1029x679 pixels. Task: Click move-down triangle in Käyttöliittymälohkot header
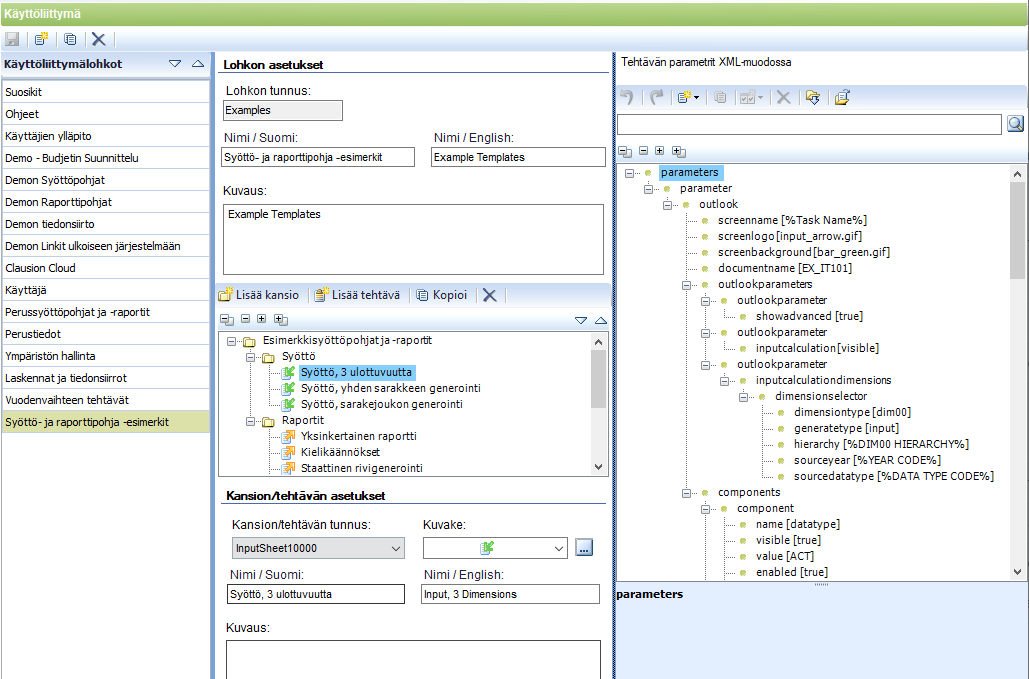(x=175, y=64)
